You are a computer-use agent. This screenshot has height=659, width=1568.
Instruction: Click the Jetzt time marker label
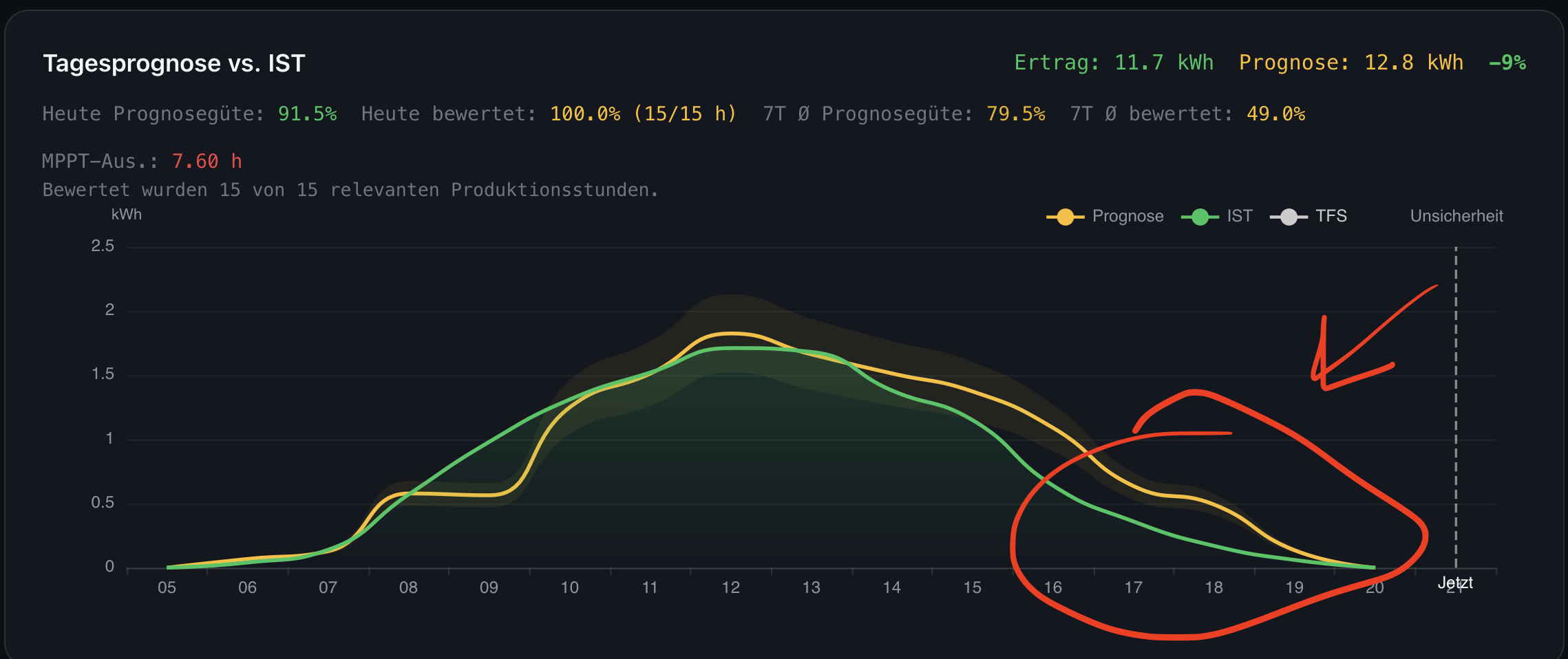click(x=1455, y=583)
